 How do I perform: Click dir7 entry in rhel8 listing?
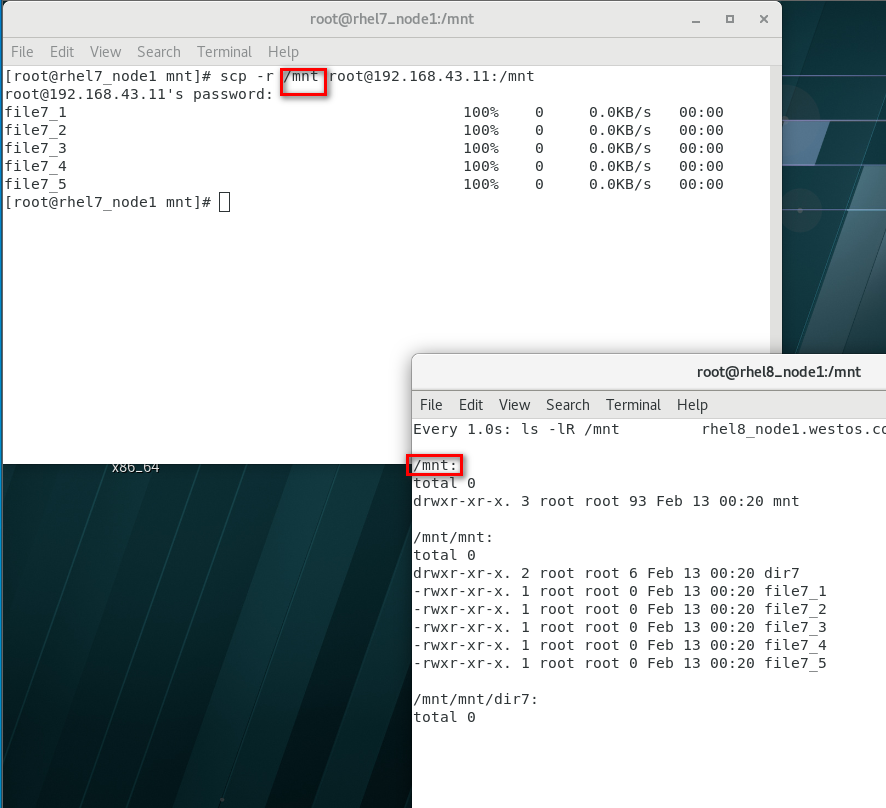click(781, 574)
